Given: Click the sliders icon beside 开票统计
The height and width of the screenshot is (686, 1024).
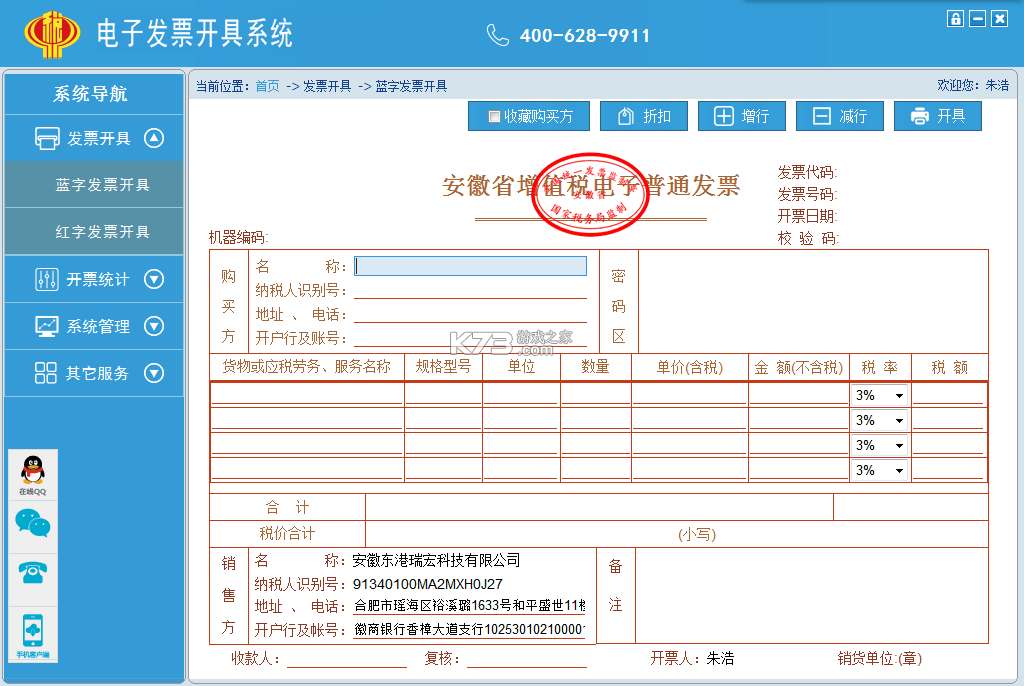Looking at the screenshot, I should (46, 279).
